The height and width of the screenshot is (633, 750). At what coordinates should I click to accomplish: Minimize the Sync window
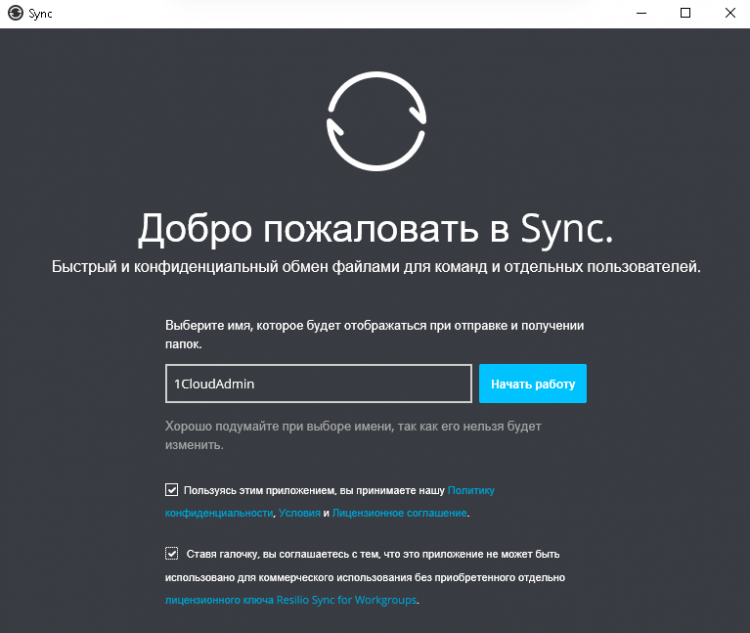640,13
